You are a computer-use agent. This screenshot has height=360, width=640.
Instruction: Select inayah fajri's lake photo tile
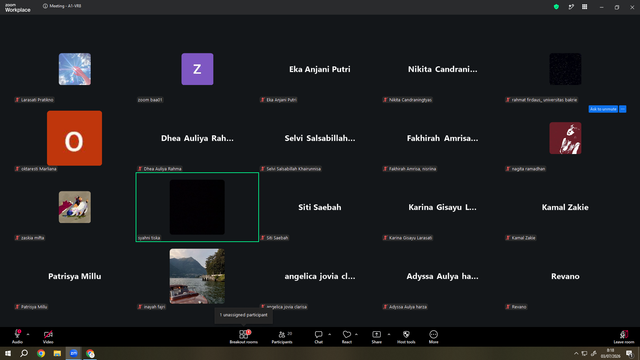(x=197, y=276)
